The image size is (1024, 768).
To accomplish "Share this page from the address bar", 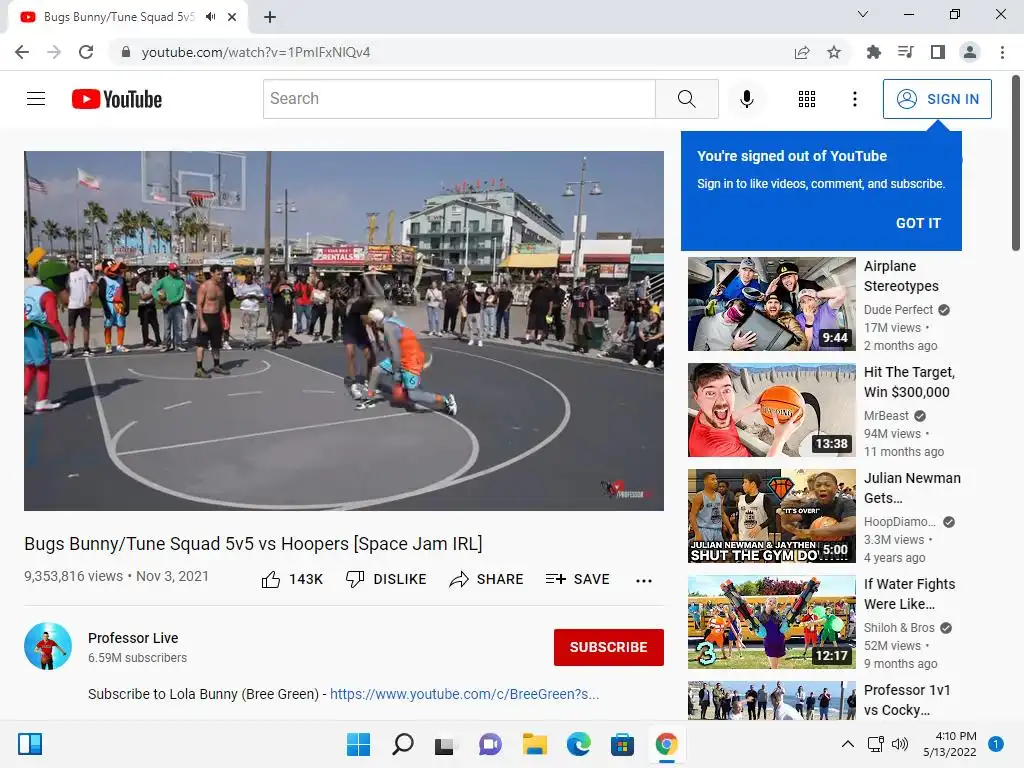I will pyautogui.click(x=802, y=52).
